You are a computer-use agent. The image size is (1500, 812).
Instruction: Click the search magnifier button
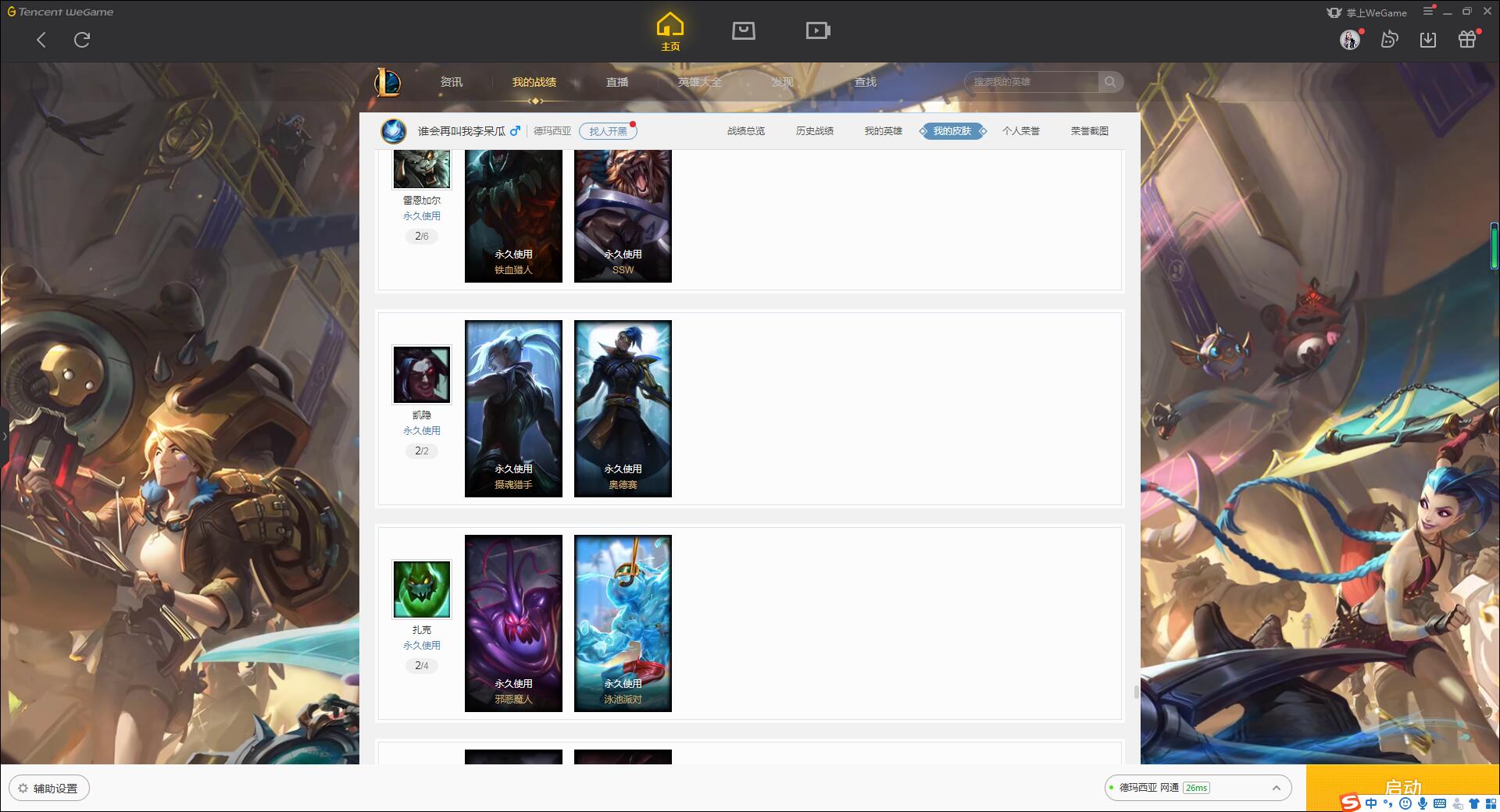[x=1110, y=82]
